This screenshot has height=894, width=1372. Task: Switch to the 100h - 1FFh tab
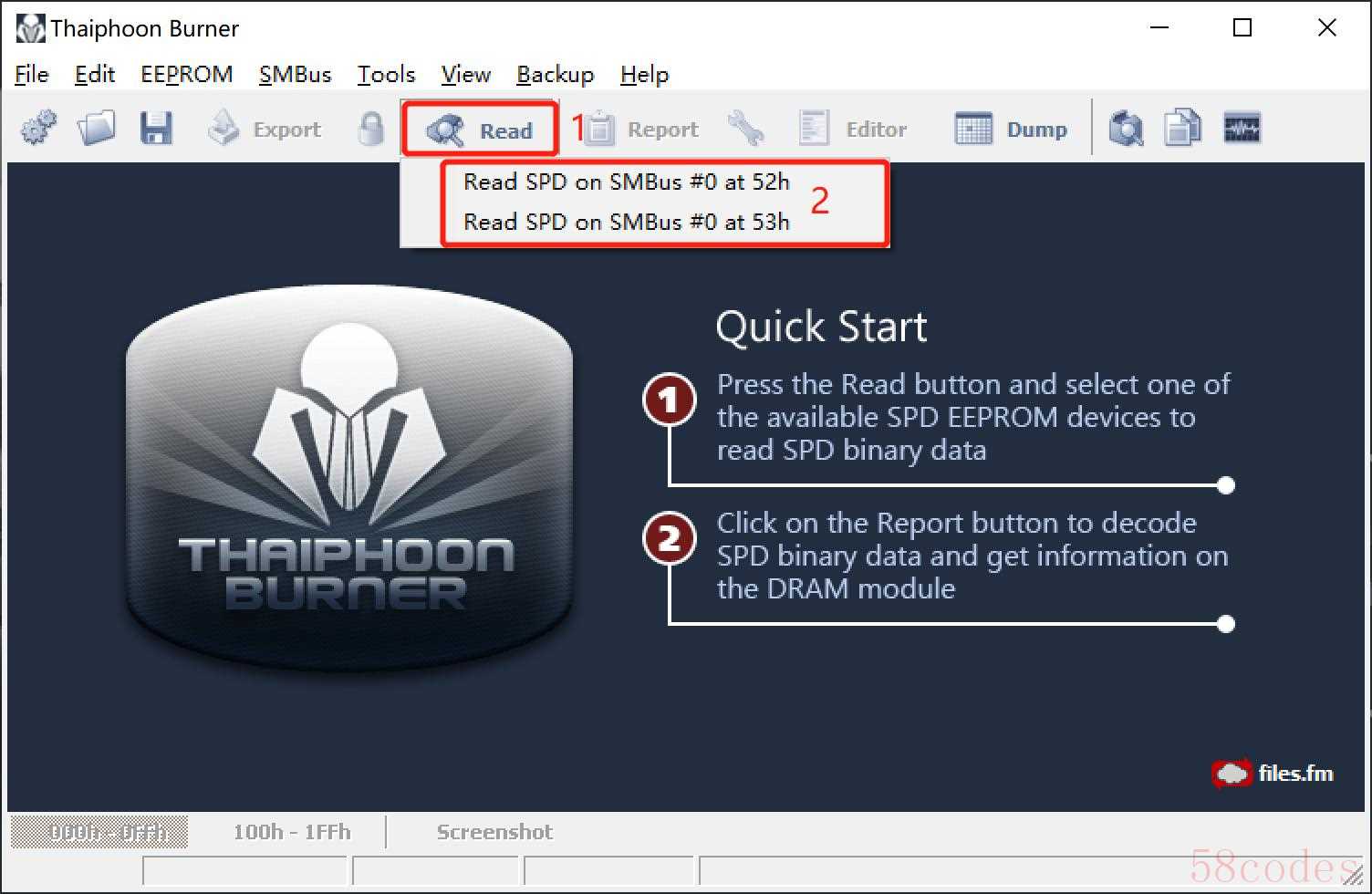[292, 832]
